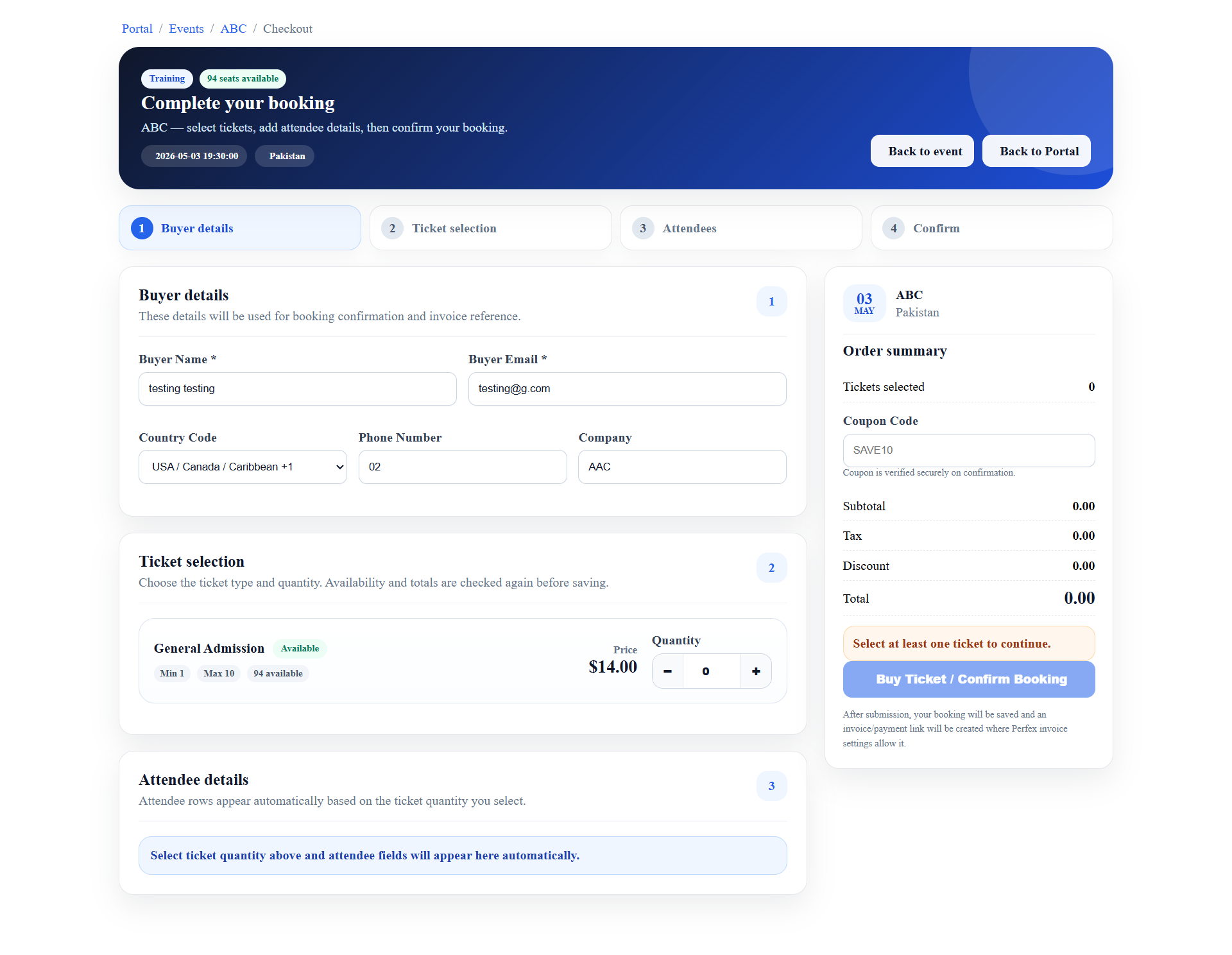Viewport: 1232px width, 955px height.
Task: Click the Buyer Email field
Action: coord(627,389)
